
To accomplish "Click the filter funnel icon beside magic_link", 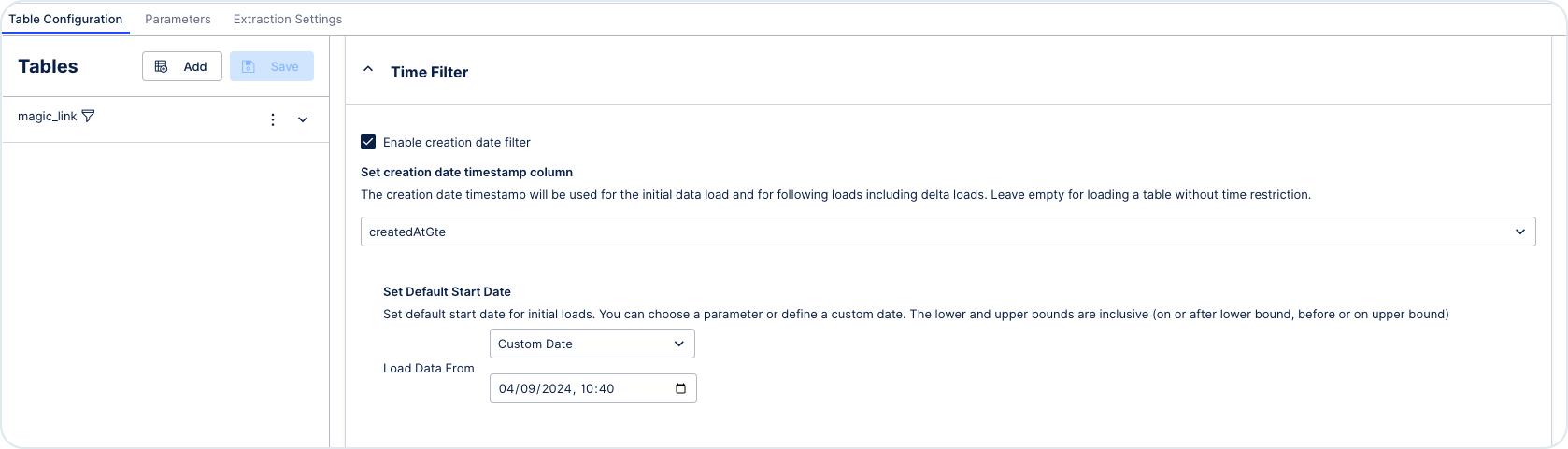I will click(88, 116).
